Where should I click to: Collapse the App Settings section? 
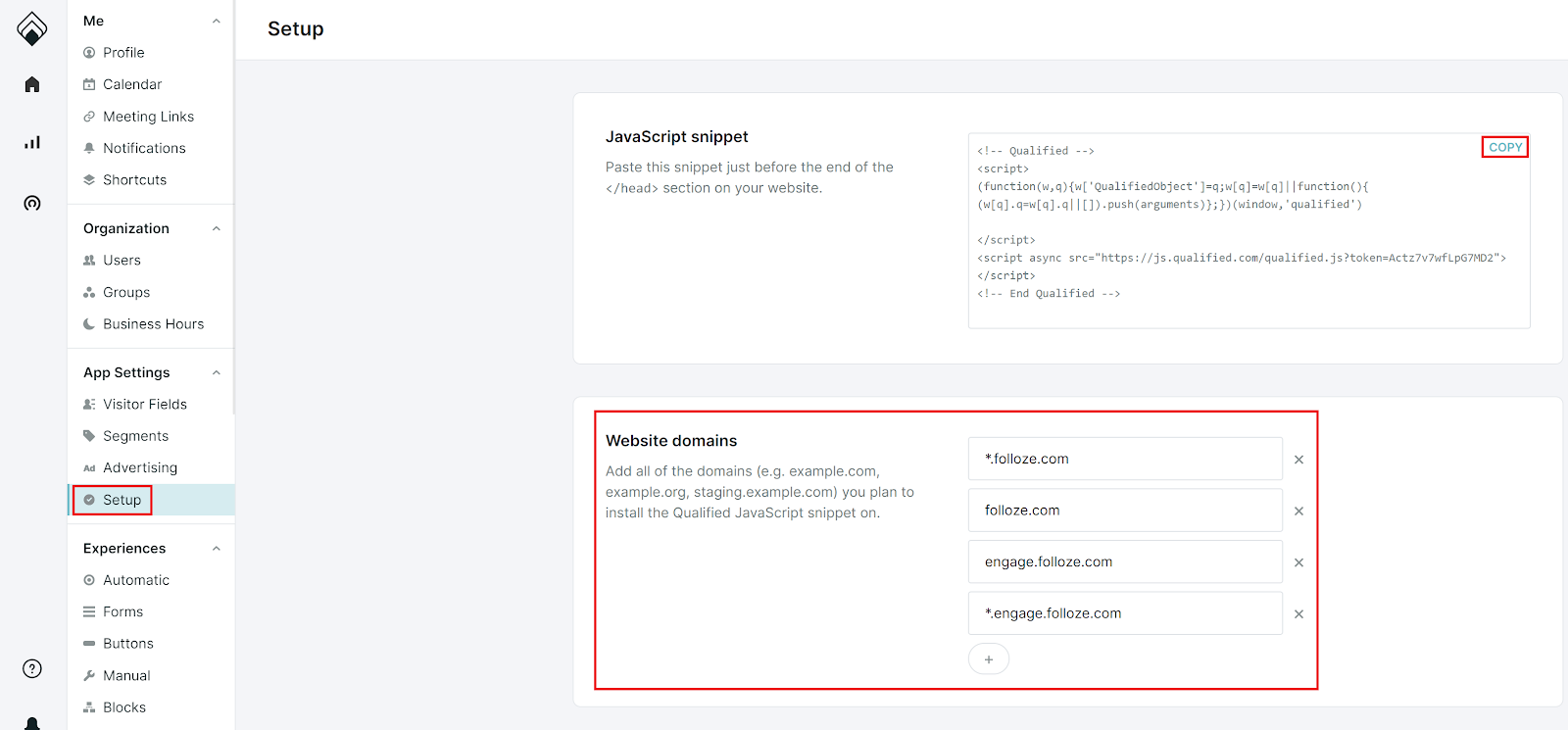pyautogui.click(x=217, y=373)
